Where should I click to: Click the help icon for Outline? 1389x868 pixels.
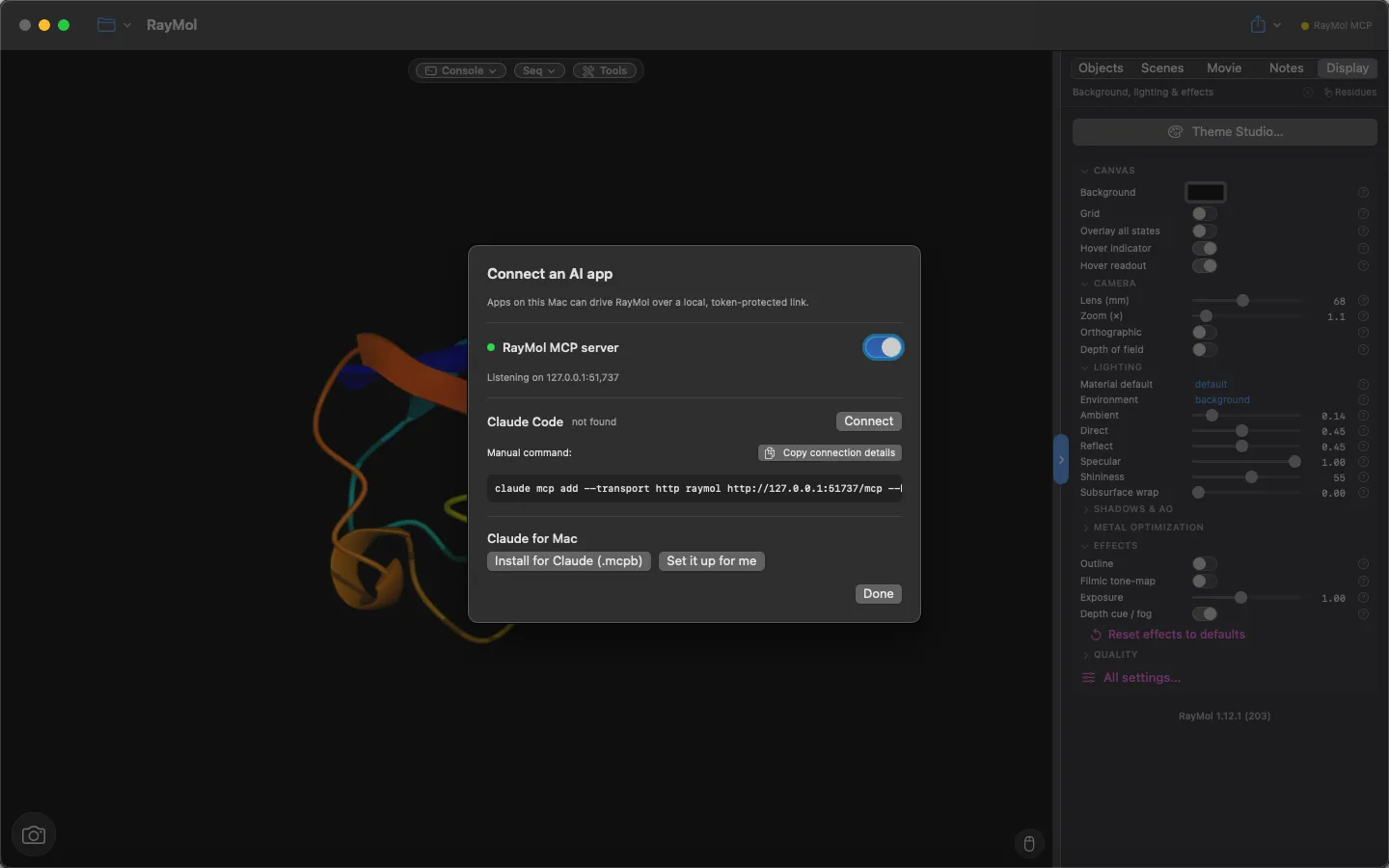click(x=1363, y=564)
